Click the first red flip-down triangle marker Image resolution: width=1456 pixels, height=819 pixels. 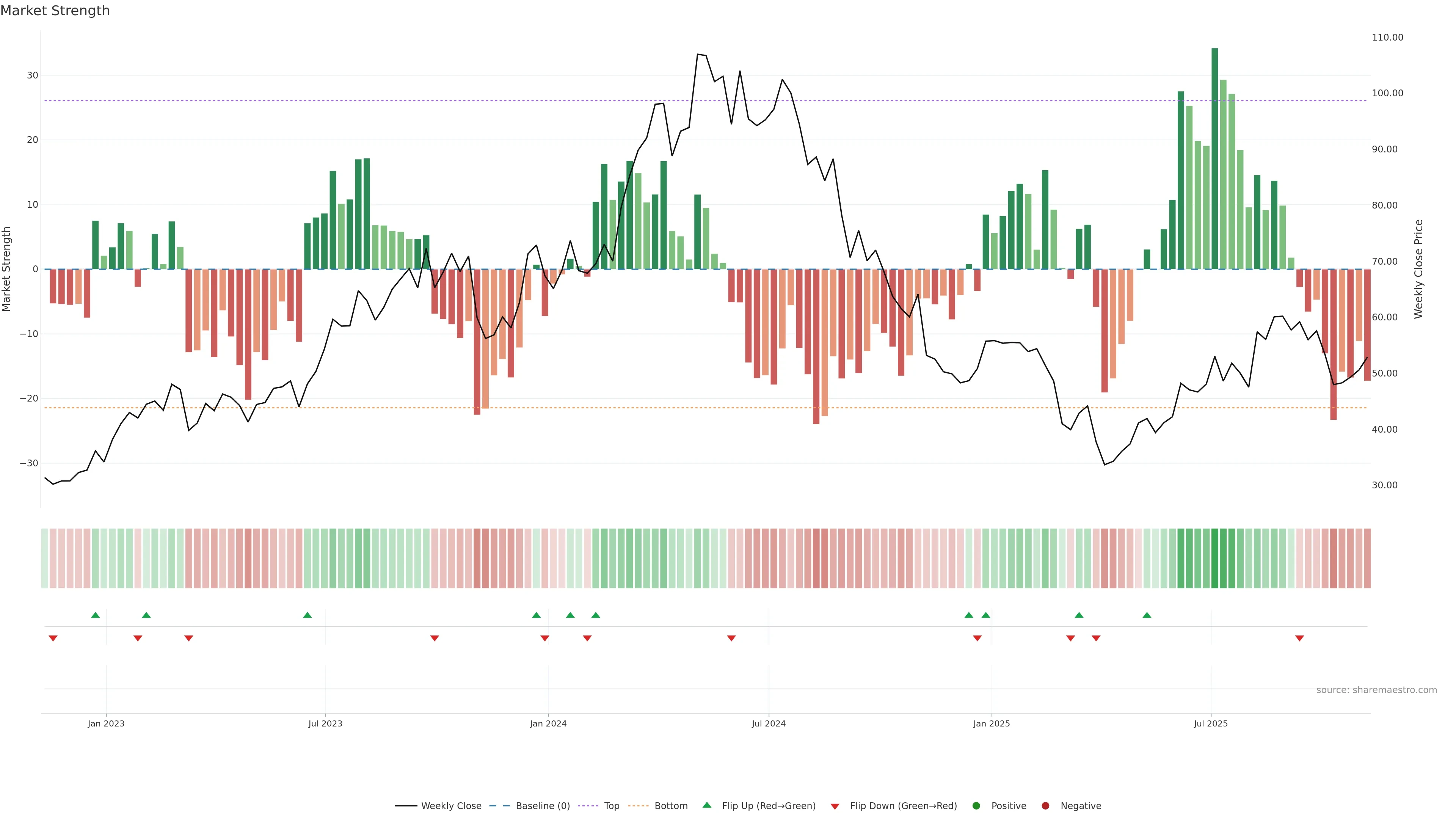point(53,638)
